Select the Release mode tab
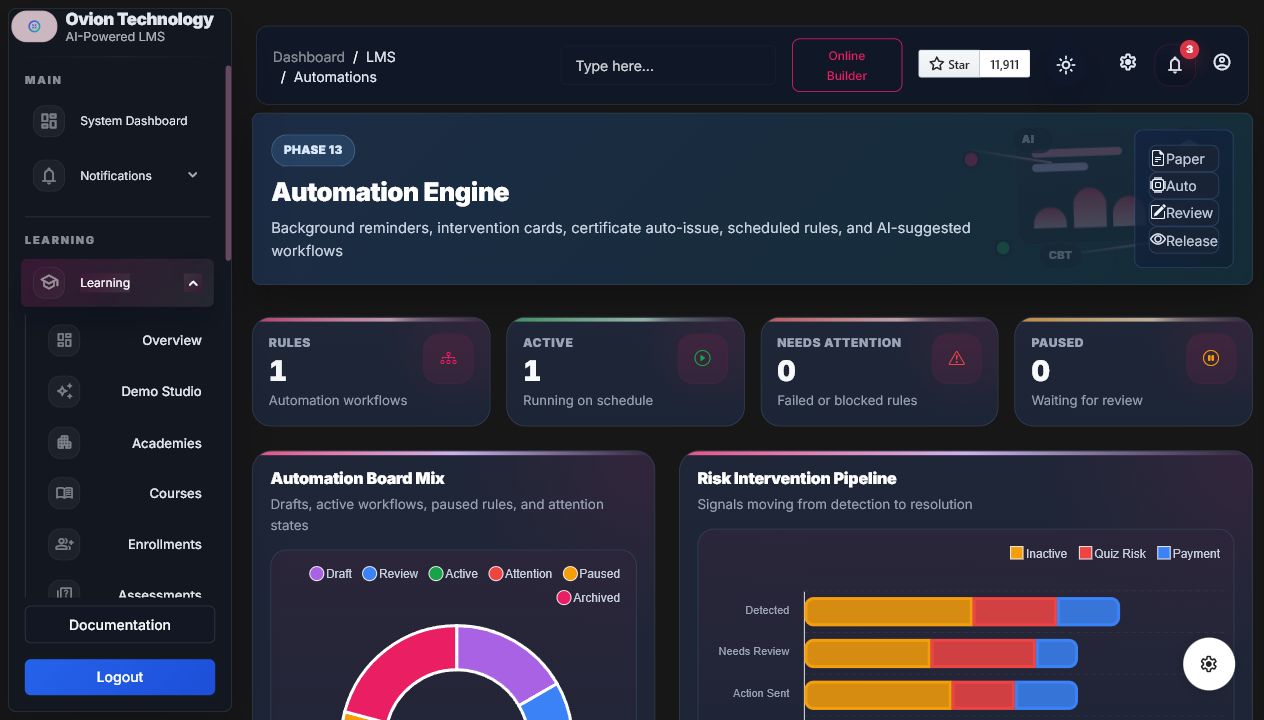Viewport: 1264px width, 720px height. click(1183, 240)
